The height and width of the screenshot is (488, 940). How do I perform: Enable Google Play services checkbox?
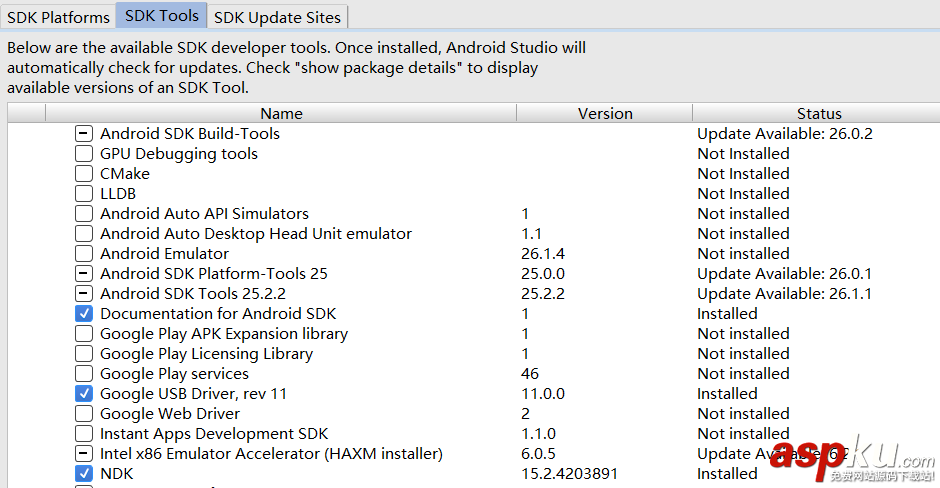click(x=84, y=373)
